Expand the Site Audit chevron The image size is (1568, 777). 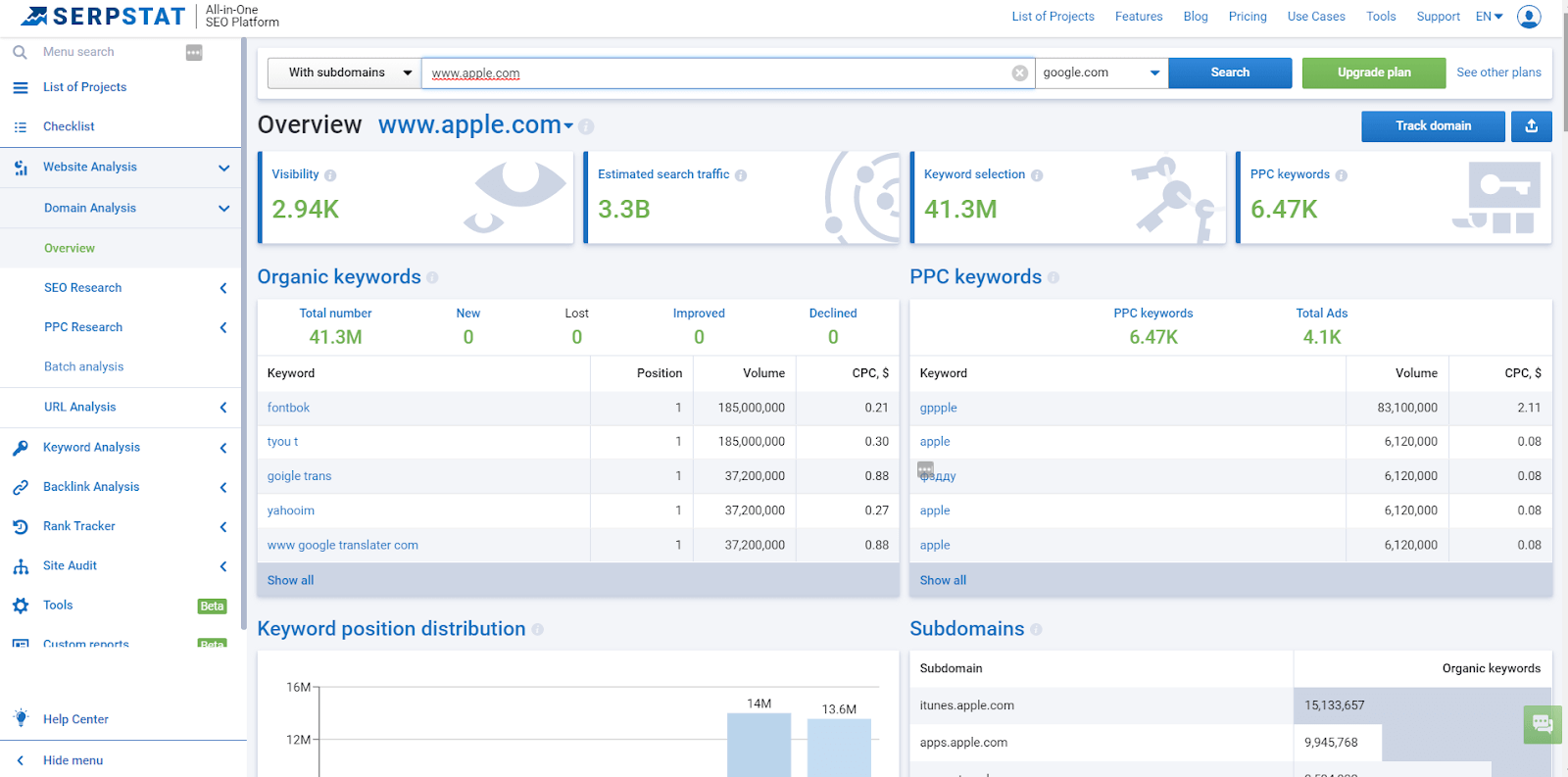[x=223, y=566]
